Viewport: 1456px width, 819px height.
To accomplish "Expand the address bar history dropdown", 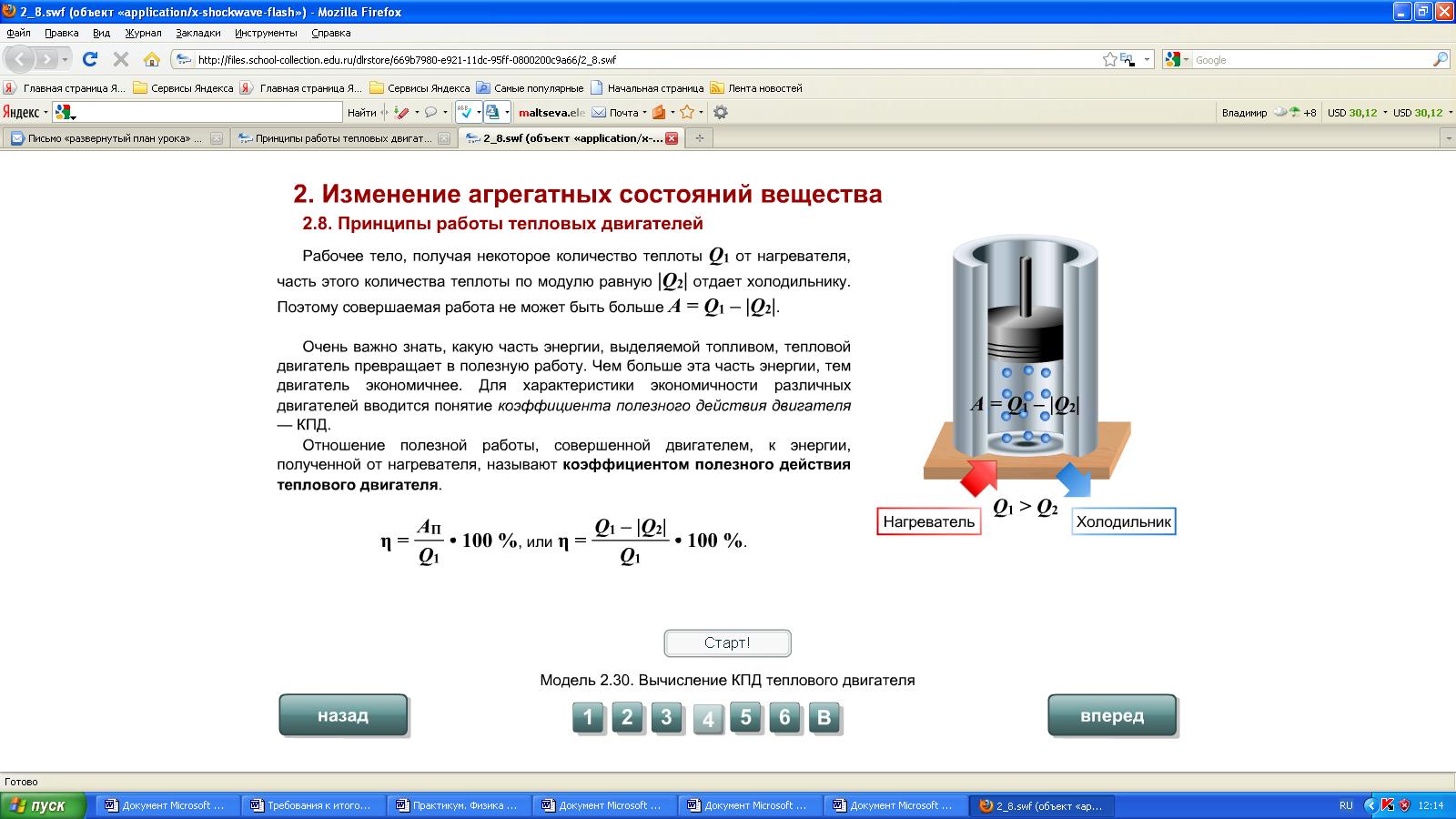I will (1147, 59).
